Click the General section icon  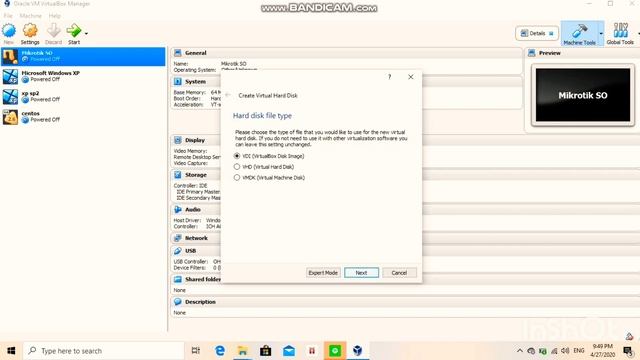click(x=178, y=53)
